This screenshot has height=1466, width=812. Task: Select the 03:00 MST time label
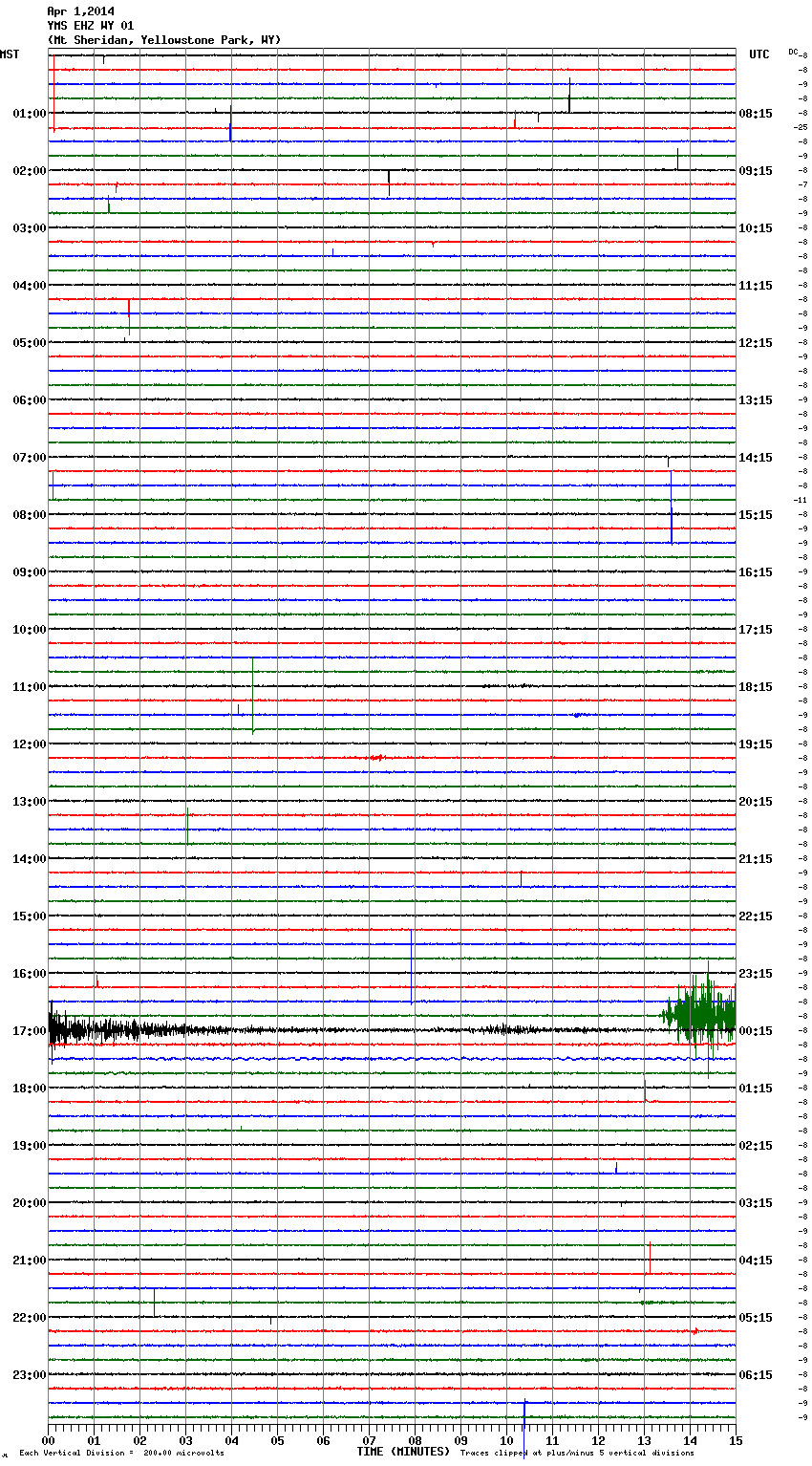(30, 228)
